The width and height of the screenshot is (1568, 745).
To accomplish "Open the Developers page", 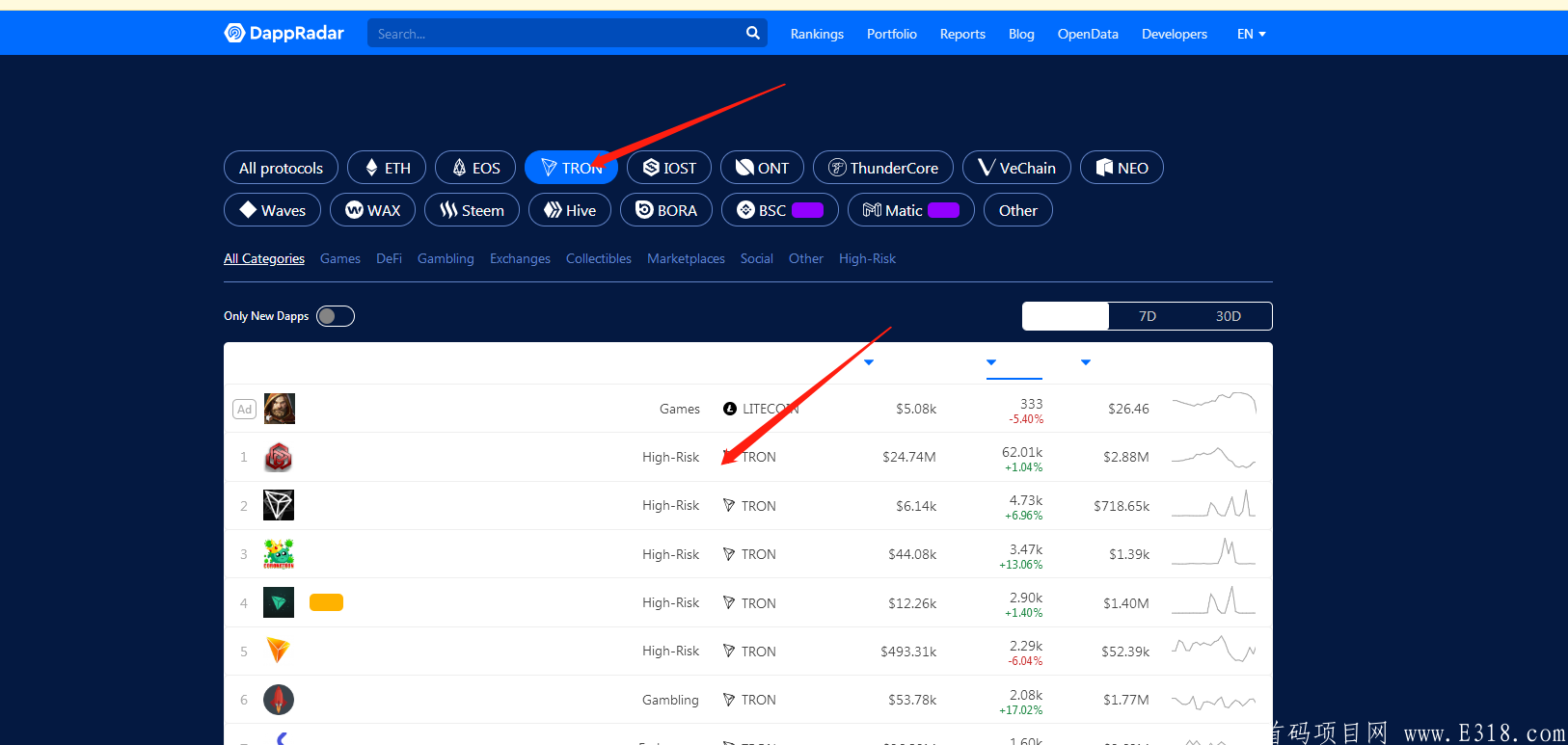I will (1175, 34).
